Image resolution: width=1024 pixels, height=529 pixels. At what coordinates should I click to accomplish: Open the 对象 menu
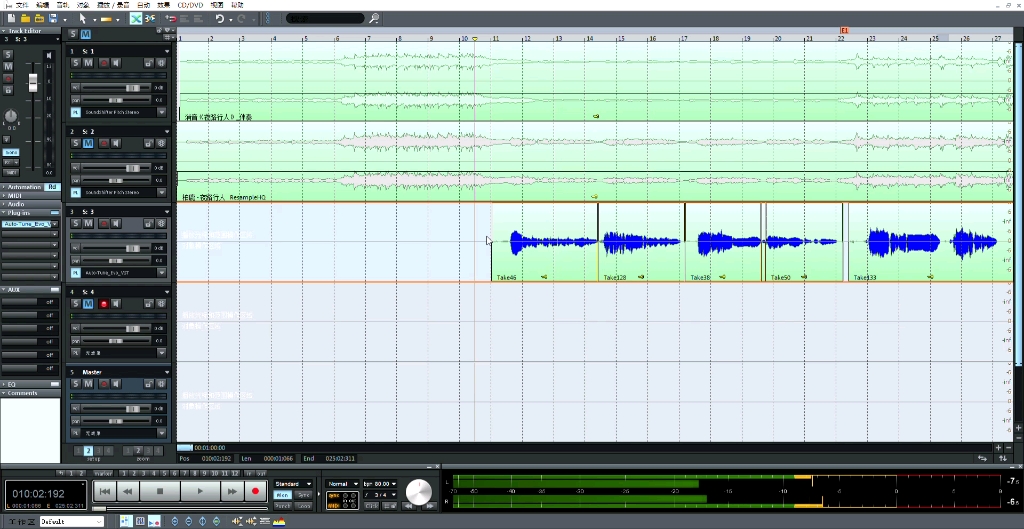(x=83, y=5)
